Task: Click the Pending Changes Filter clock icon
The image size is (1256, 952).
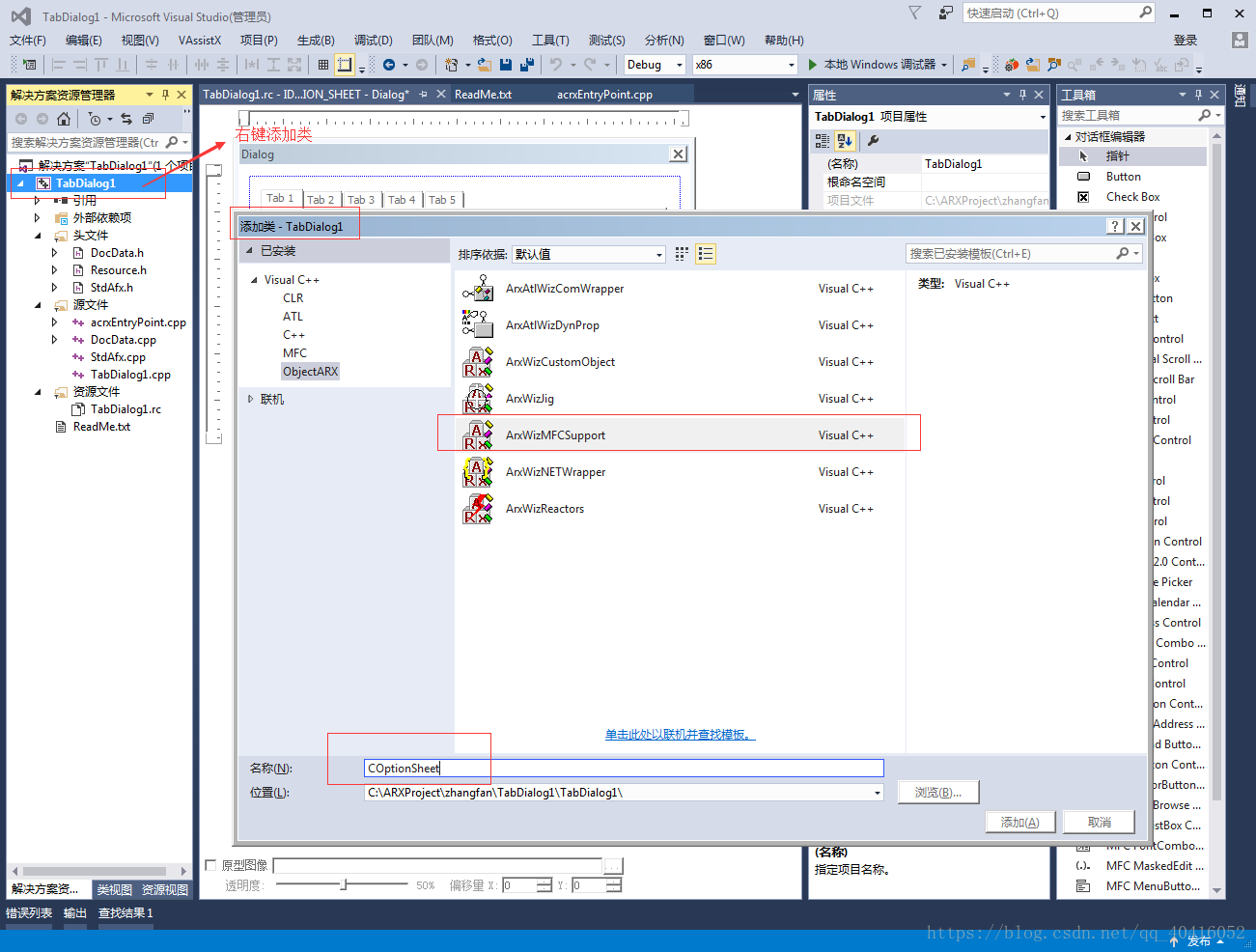Action: [x=95, y=119]
